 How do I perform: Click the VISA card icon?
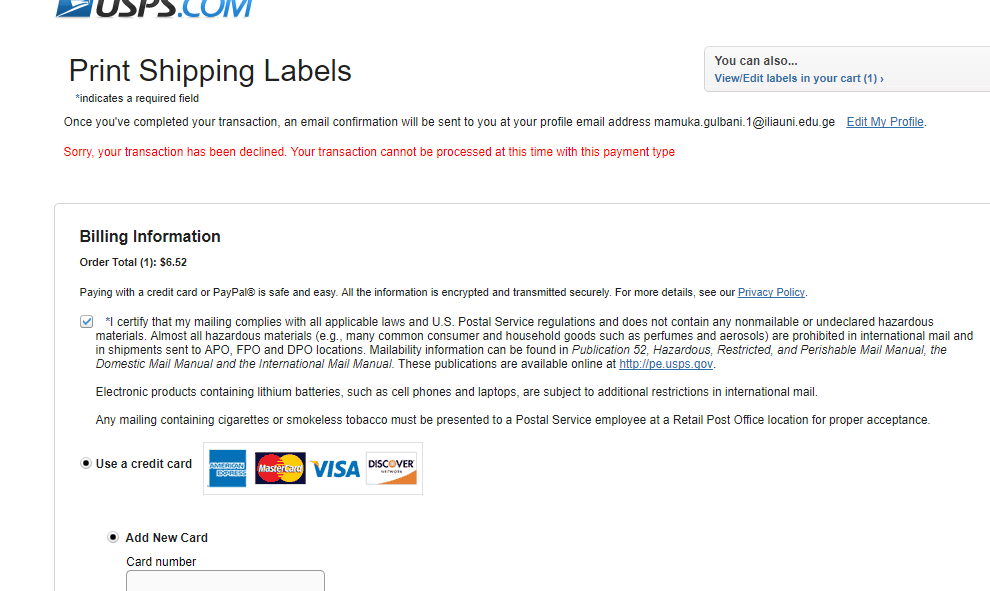pos(334,468)
